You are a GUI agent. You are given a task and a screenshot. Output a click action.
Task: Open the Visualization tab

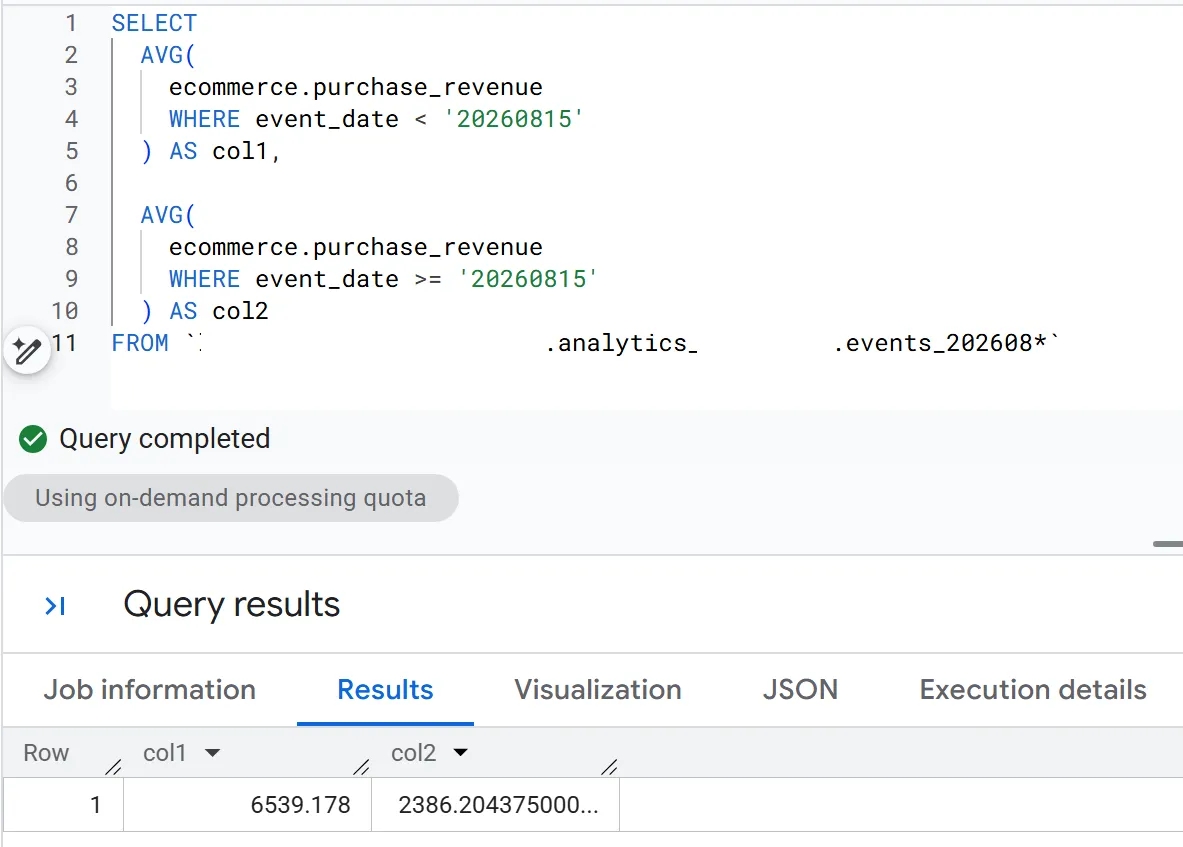pos(598,689)
